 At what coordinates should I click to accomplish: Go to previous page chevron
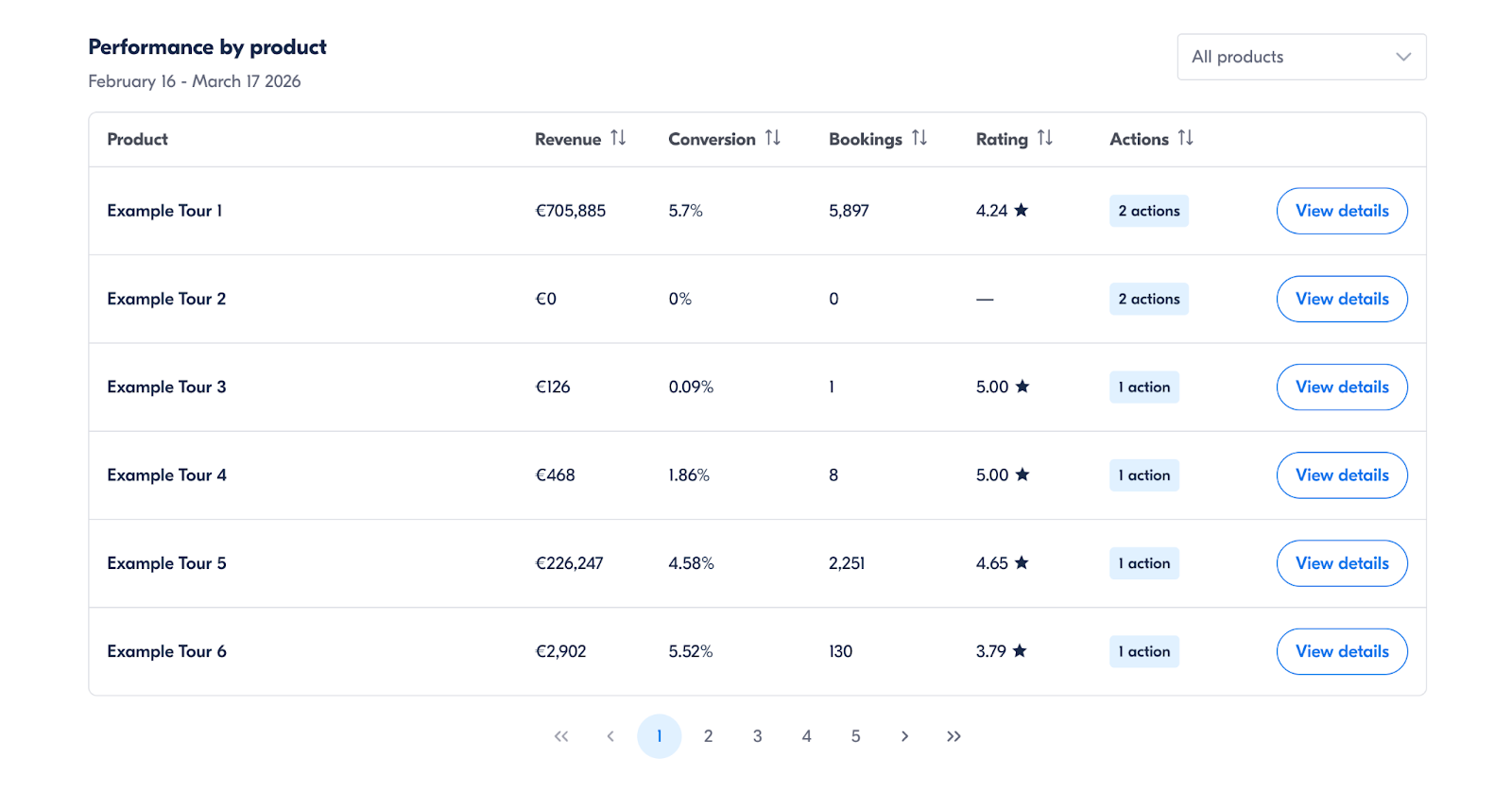(610, 736)
